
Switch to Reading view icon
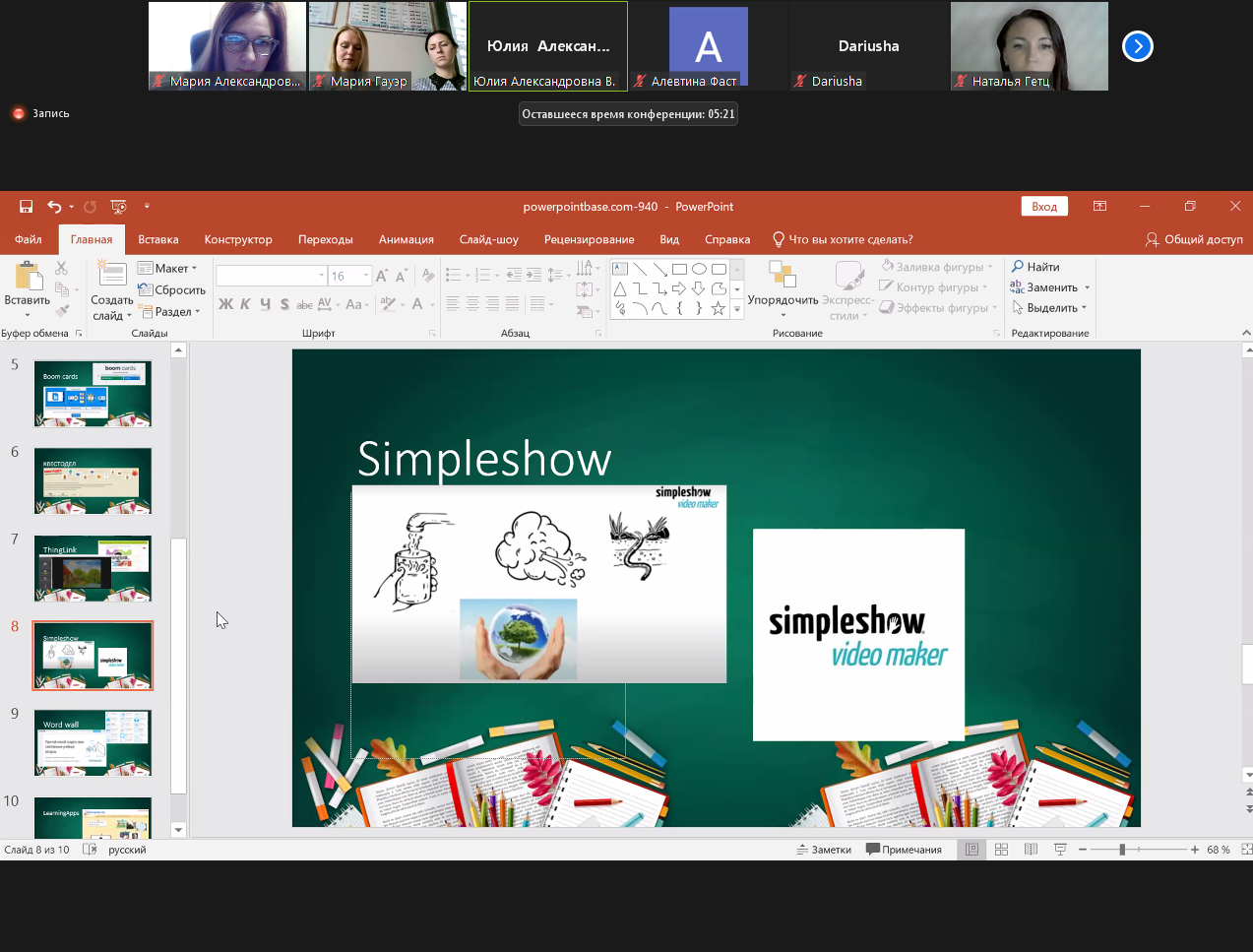[1031, 850]
